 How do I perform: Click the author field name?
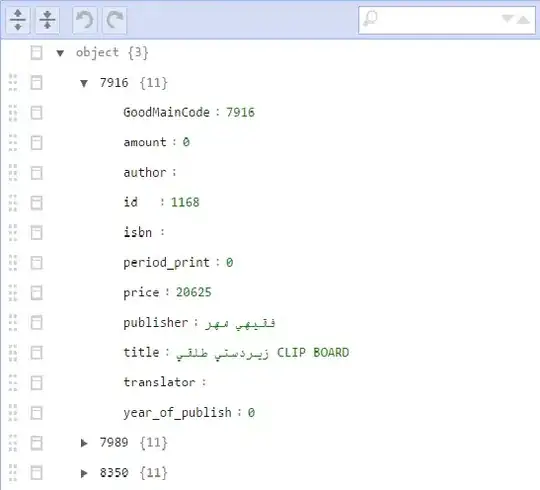[145, 173]
